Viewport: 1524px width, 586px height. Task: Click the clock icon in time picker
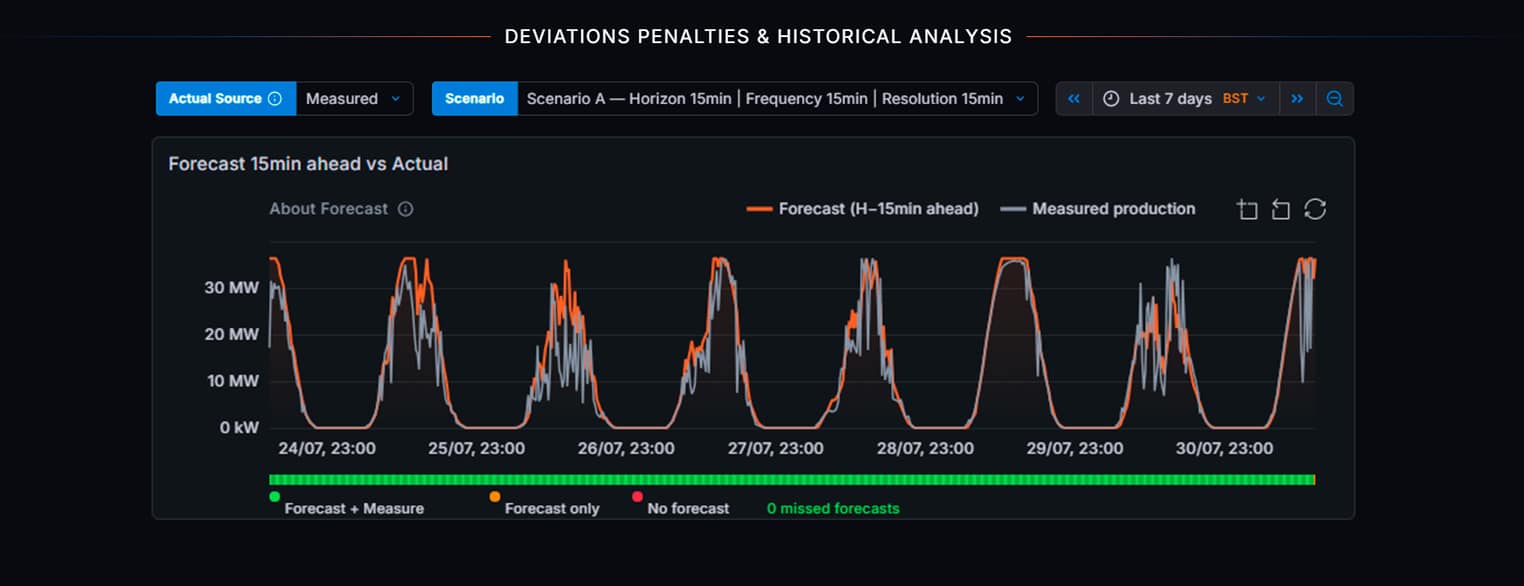click(x=1111, y=99)
